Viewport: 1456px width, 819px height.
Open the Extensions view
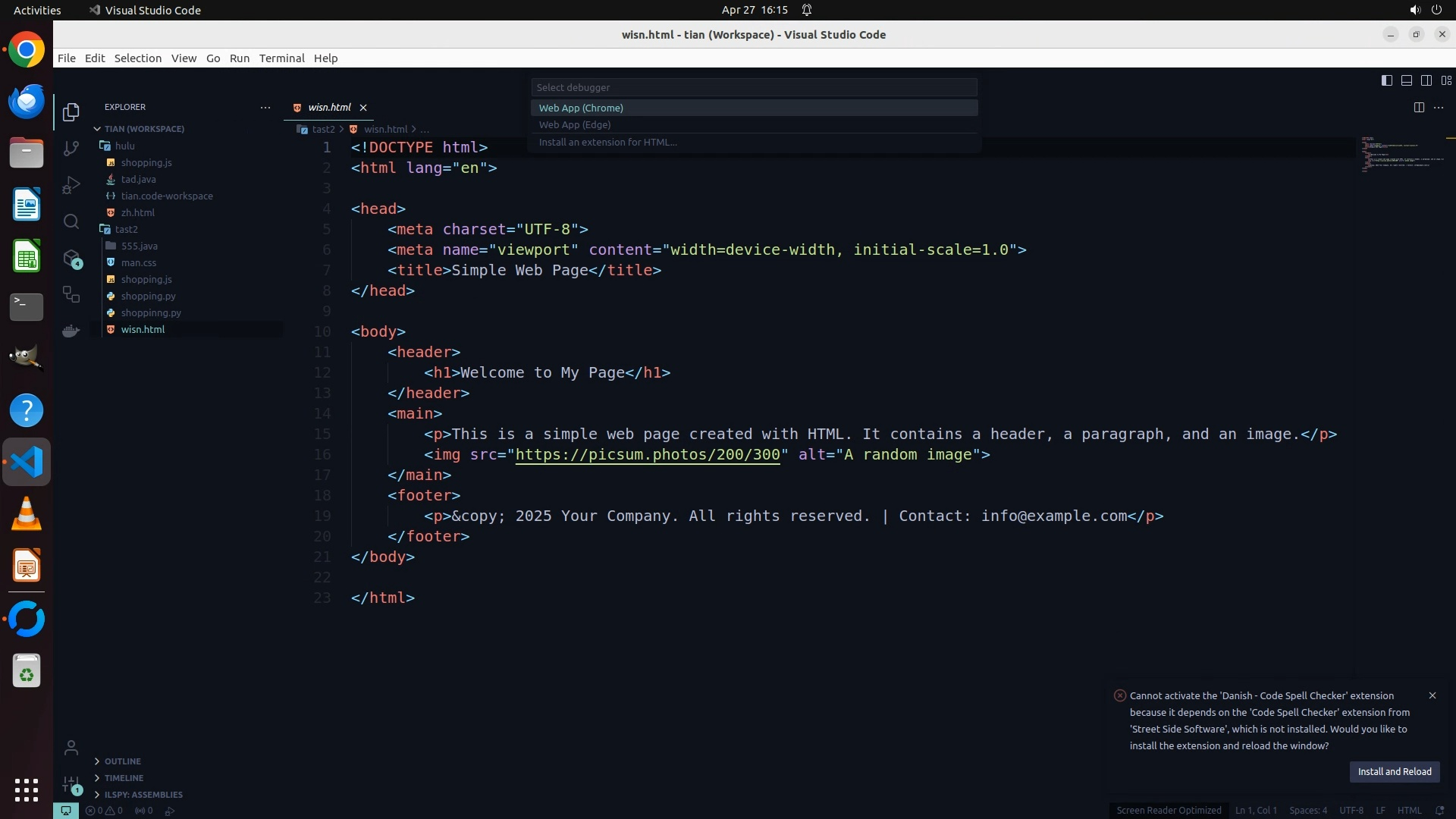point(71,259)
